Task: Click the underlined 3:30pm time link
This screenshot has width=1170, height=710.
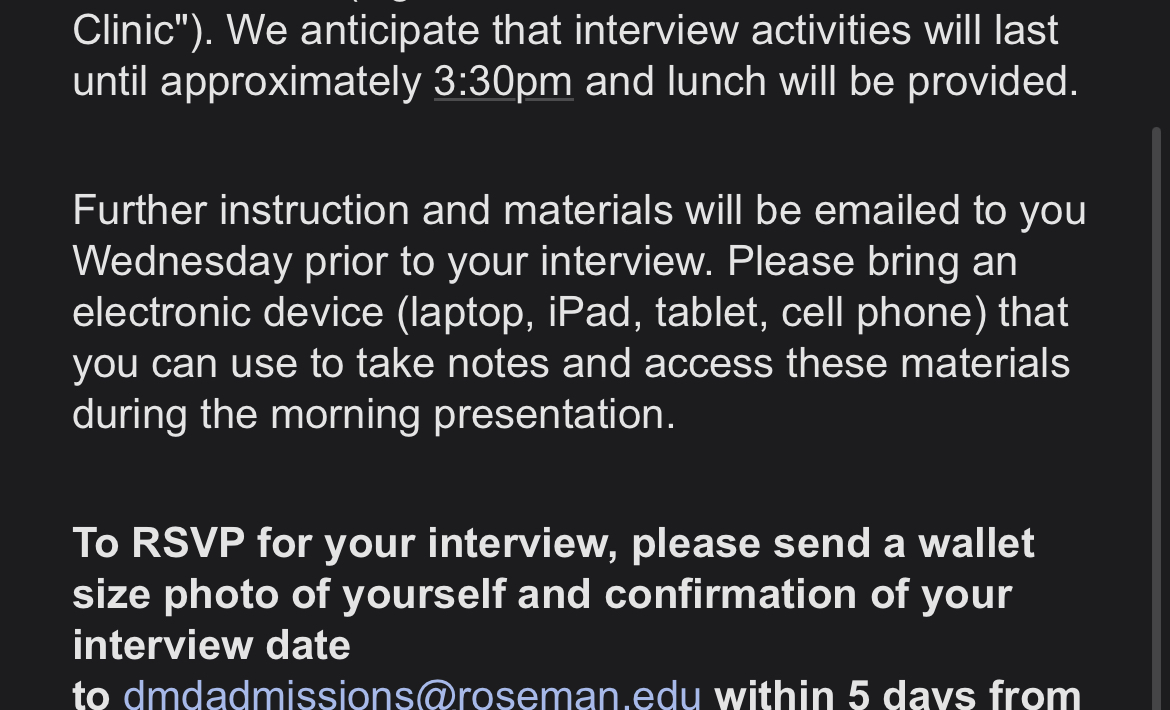Action: (504, 81)
